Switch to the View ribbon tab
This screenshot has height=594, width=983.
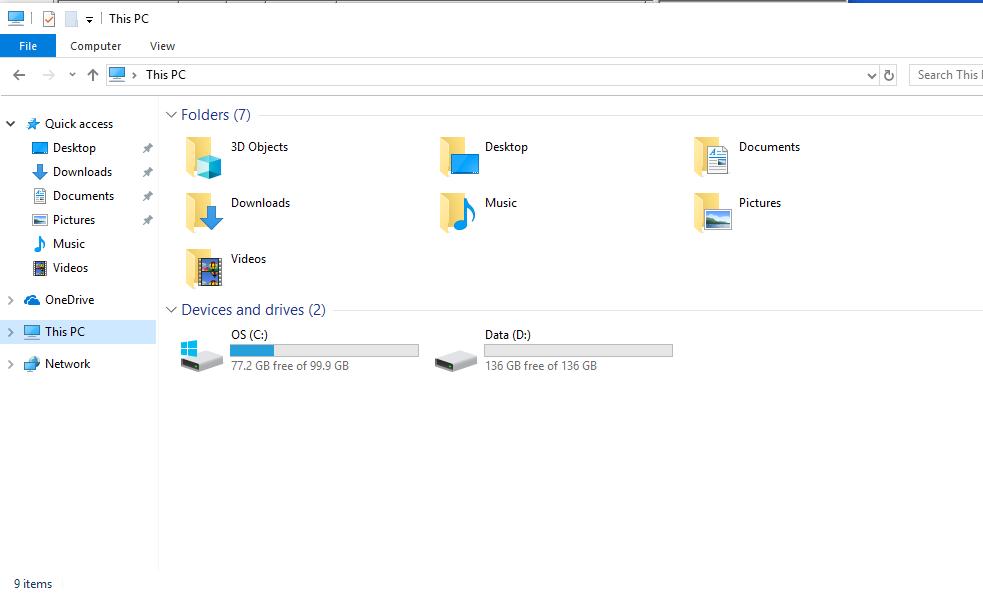(162, 46)
